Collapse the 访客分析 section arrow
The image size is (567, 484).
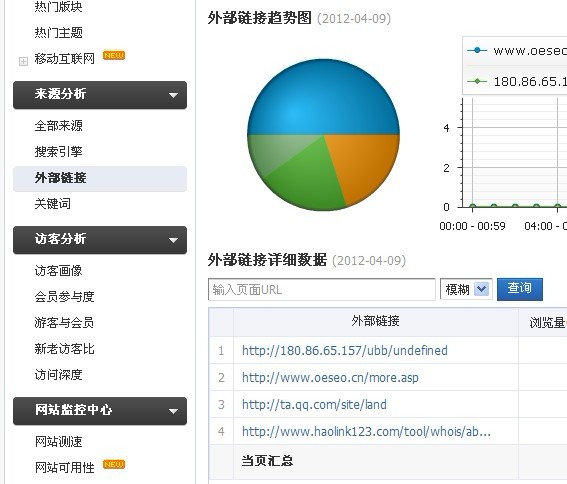click(173, 240)
